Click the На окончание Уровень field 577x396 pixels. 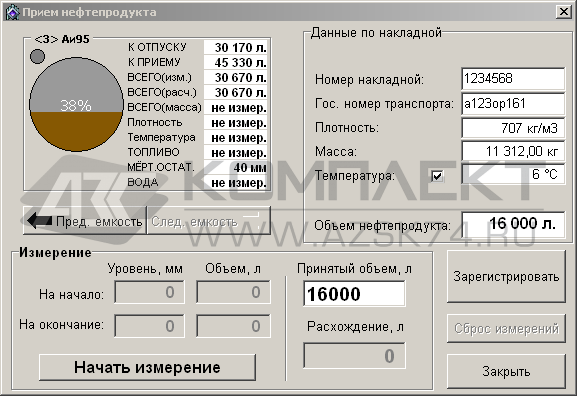click(x=149, y=326)
